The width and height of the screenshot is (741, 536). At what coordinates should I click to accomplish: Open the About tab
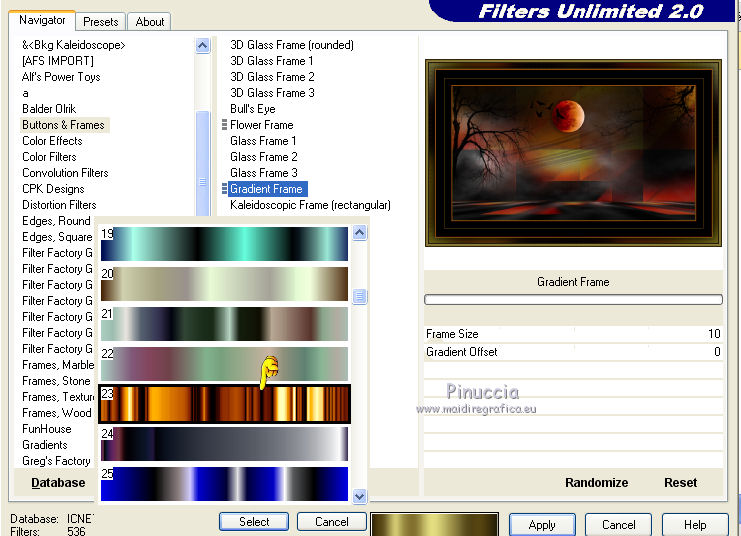pos(150,21)
